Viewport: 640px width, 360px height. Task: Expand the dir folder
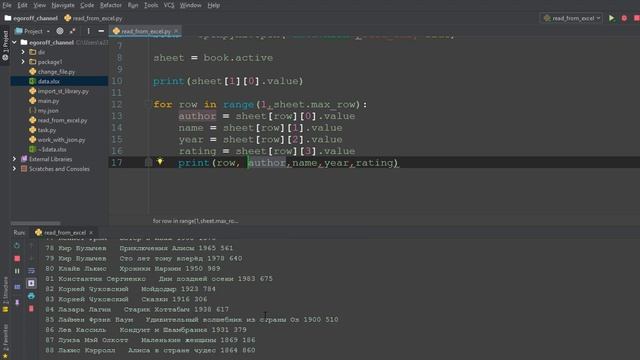click(x=23, y=52)
